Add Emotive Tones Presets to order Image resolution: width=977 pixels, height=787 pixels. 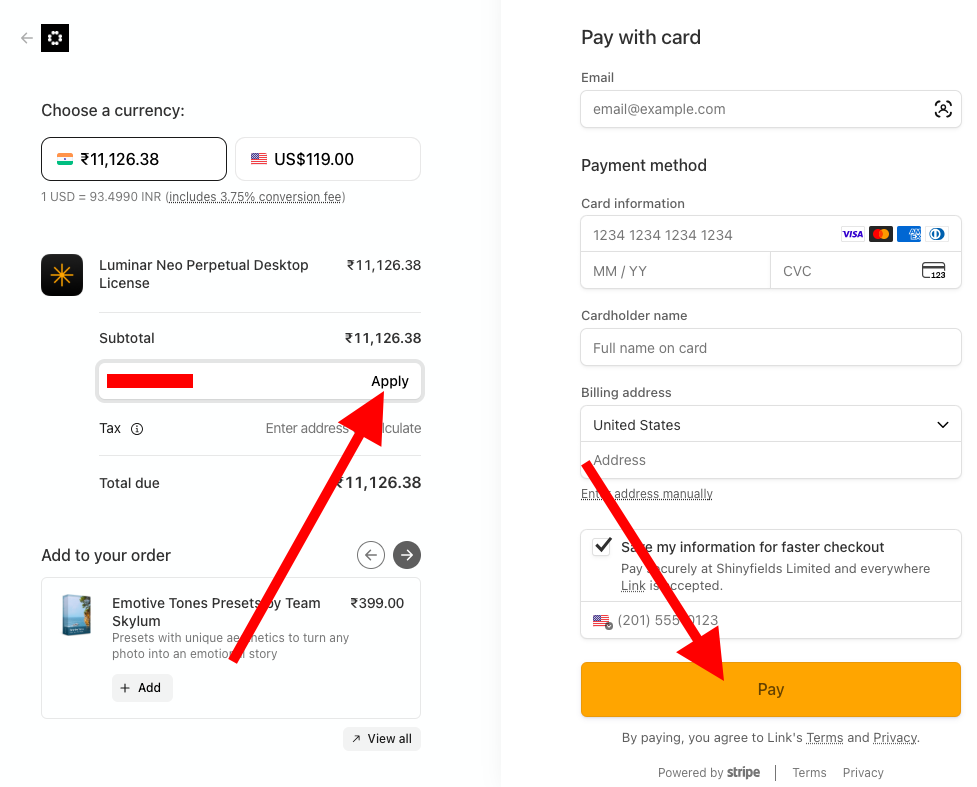click(x=141, y=688)
